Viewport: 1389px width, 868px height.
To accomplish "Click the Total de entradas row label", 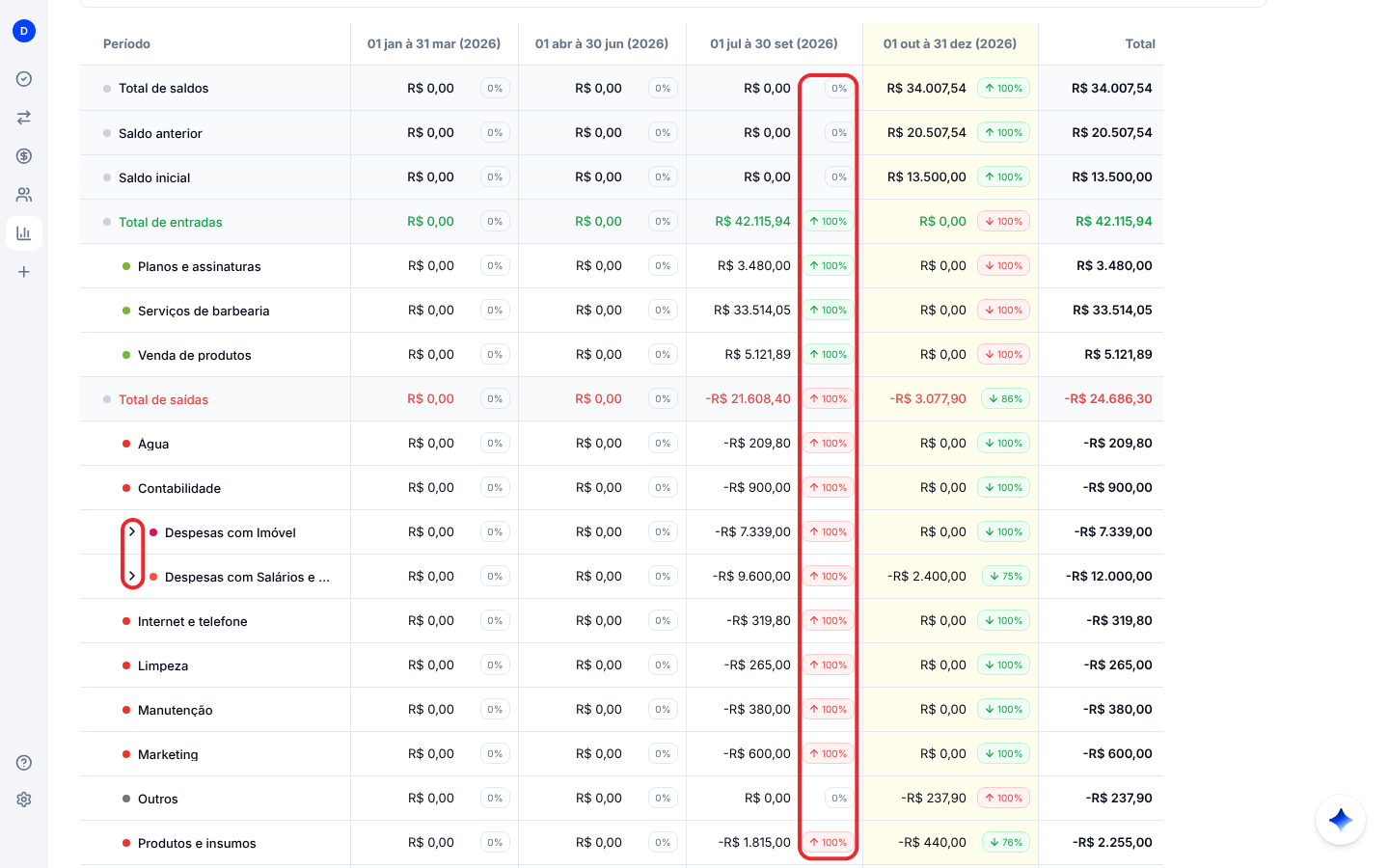I will (171, 222).
